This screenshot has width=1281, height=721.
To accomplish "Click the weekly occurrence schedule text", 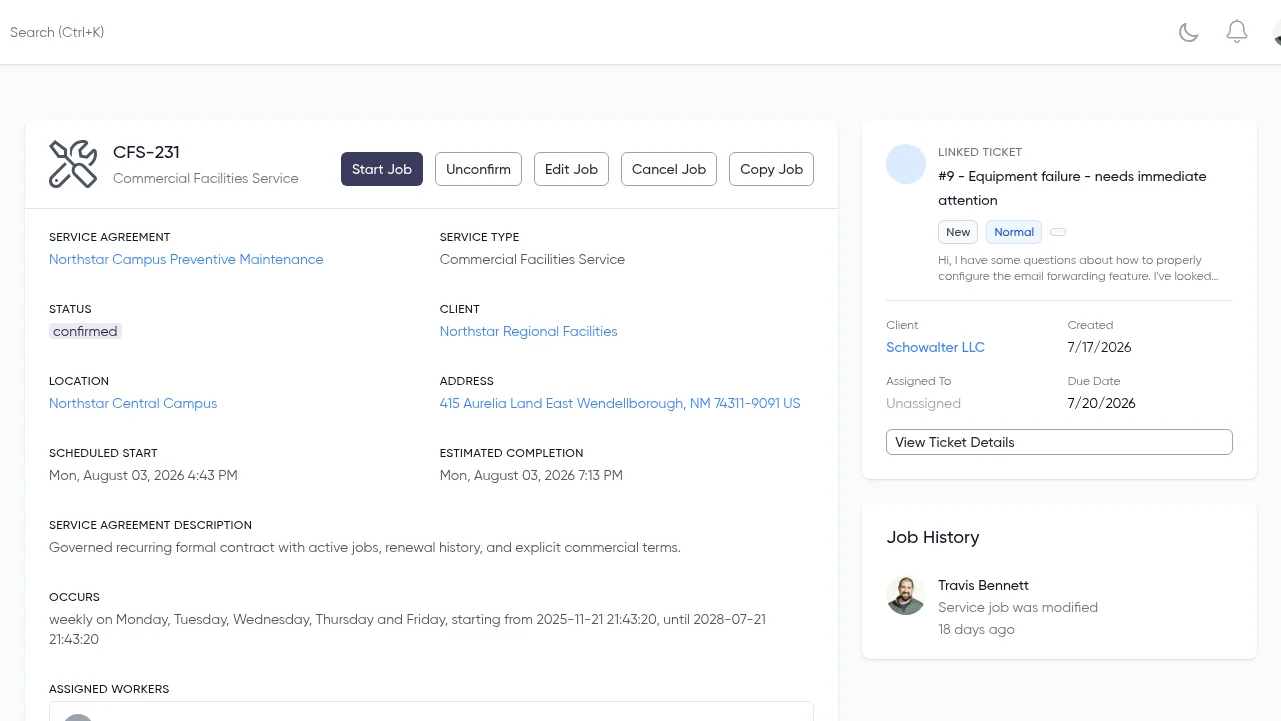I will pos(407,629).
